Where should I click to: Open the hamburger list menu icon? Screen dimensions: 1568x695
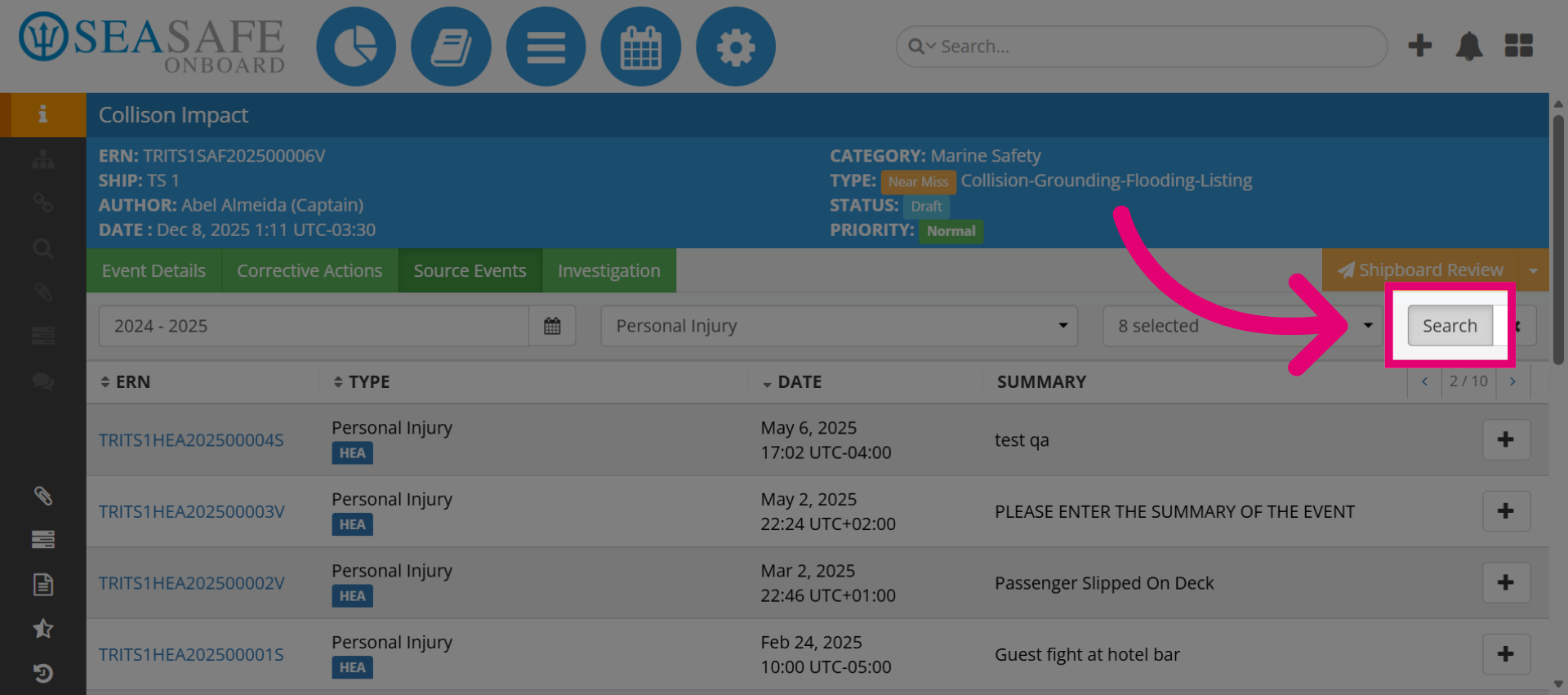546,47
